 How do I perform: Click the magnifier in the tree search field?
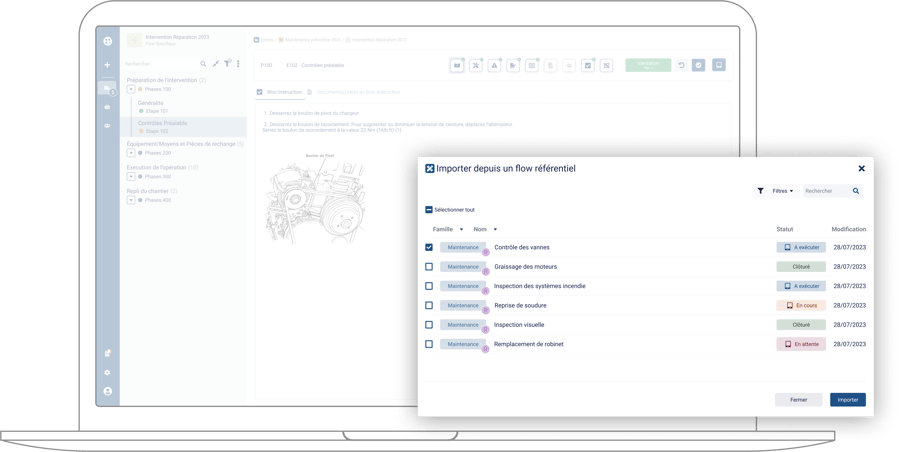pyautogui.click(x=203, y=64)
